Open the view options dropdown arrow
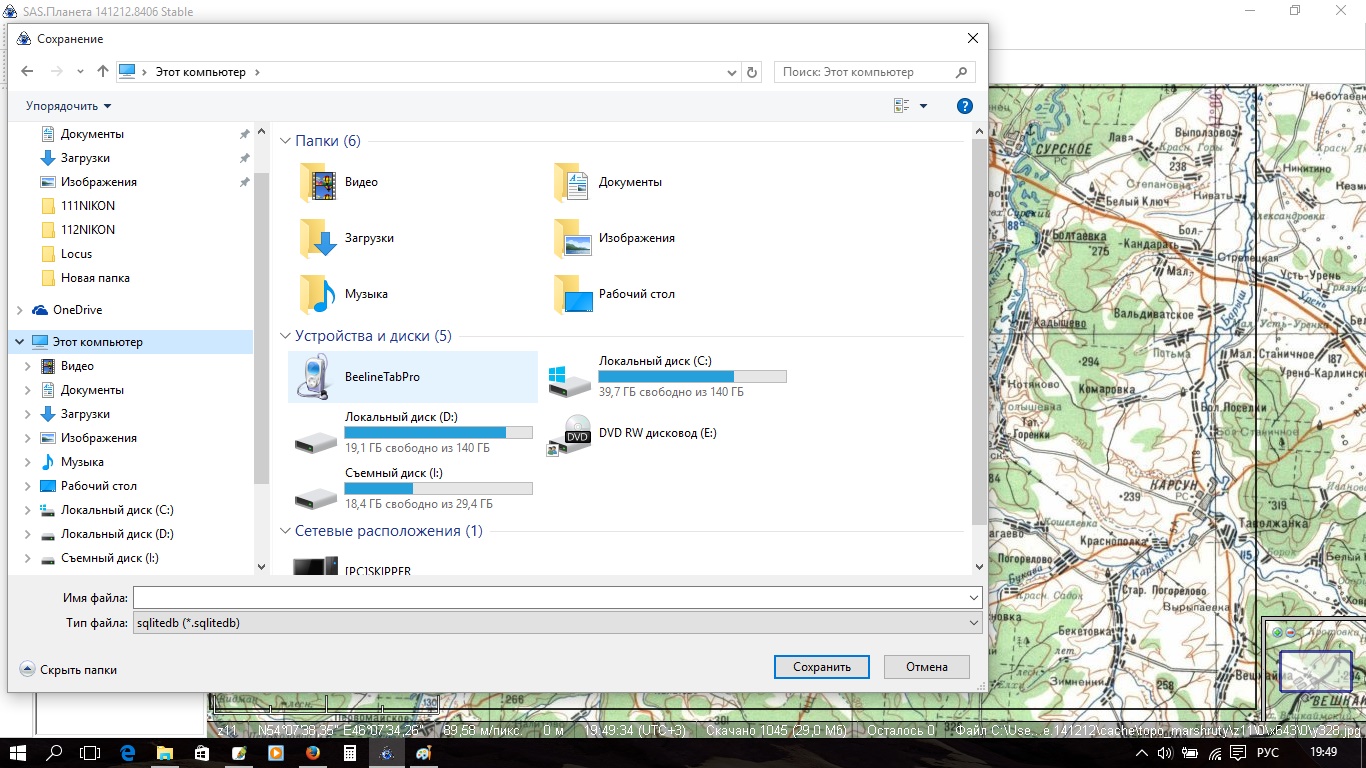The image size is (1366, 768). tap(923, 106)
